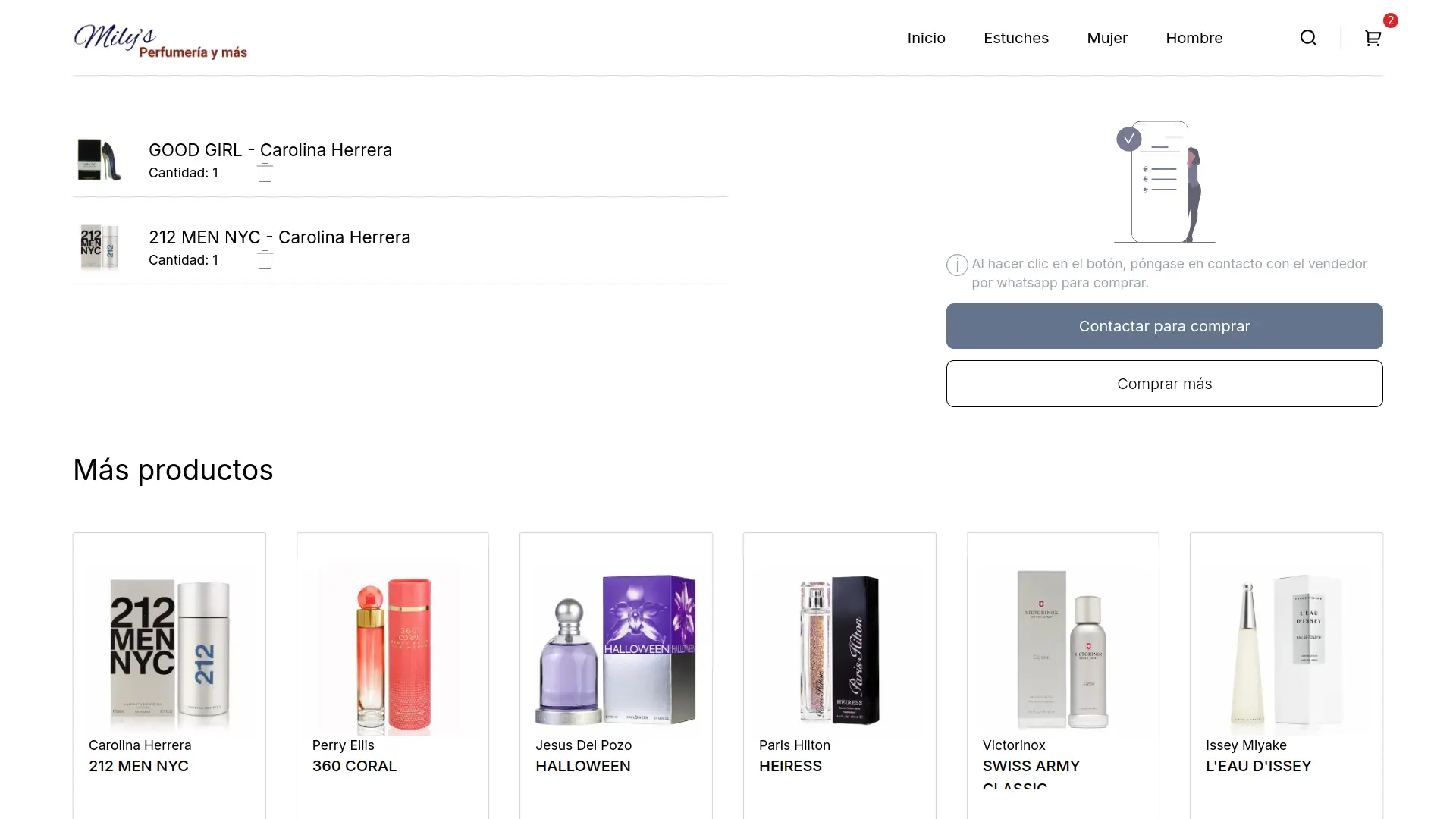
Task: Select the Comprar más button
Action: [1164, 384]
